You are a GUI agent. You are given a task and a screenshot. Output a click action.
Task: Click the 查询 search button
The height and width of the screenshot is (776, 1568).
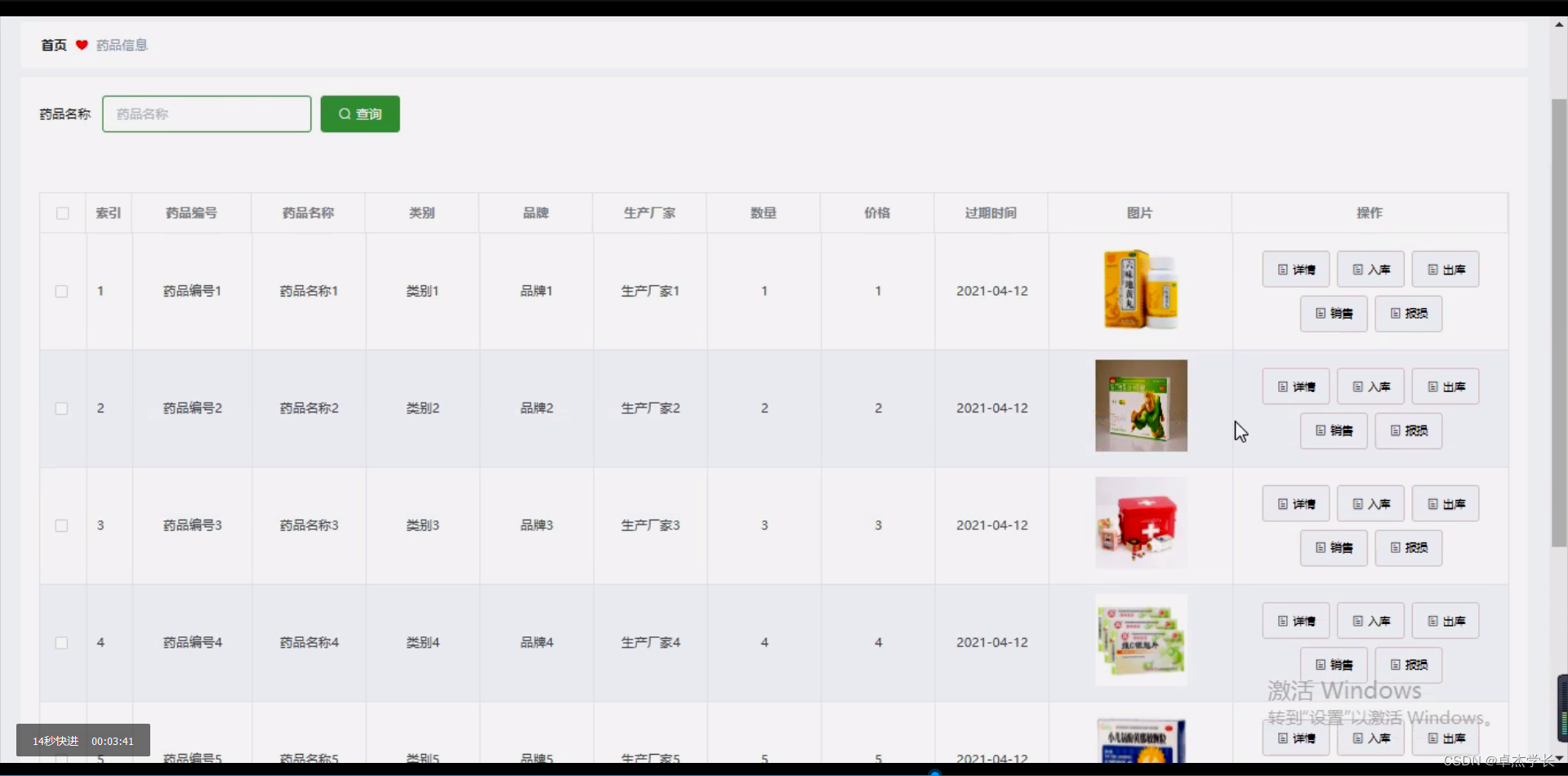click(359, 114)
